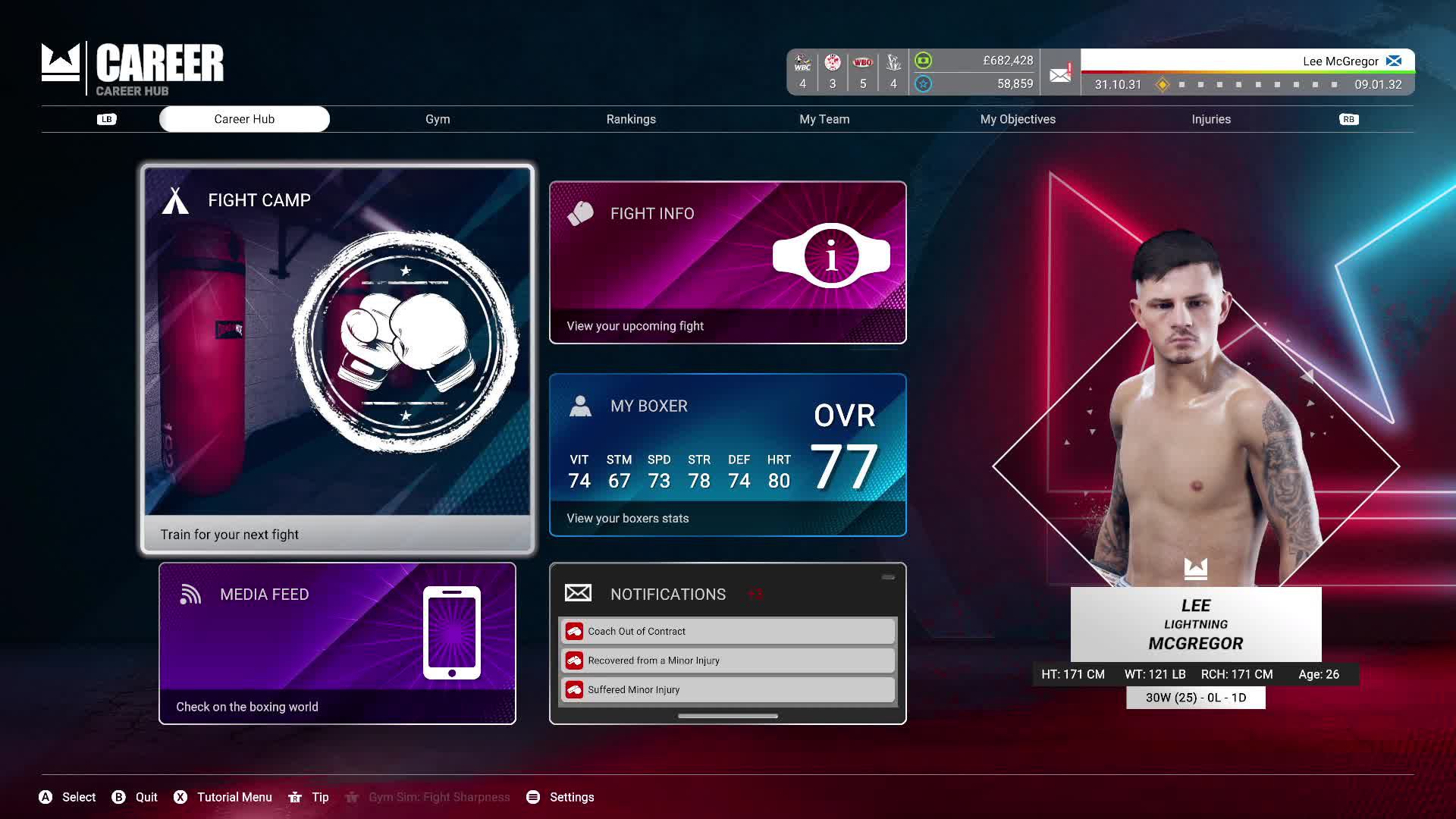Click the notifications horizontal scrollbar
Screen dimensions: 1456x819
(727, 716)
